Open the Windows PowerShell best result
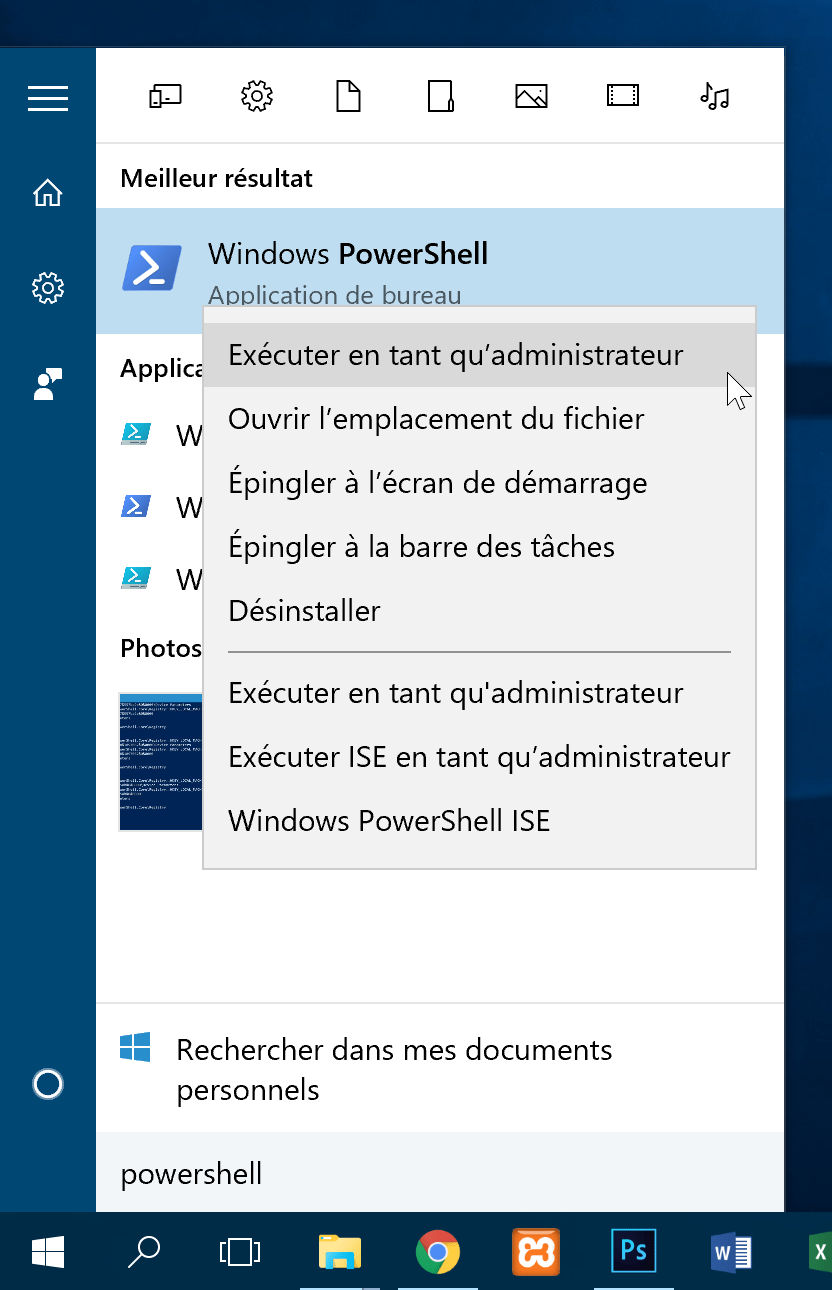The height and width of the screenshot is (1290, 832). [440, 270]
